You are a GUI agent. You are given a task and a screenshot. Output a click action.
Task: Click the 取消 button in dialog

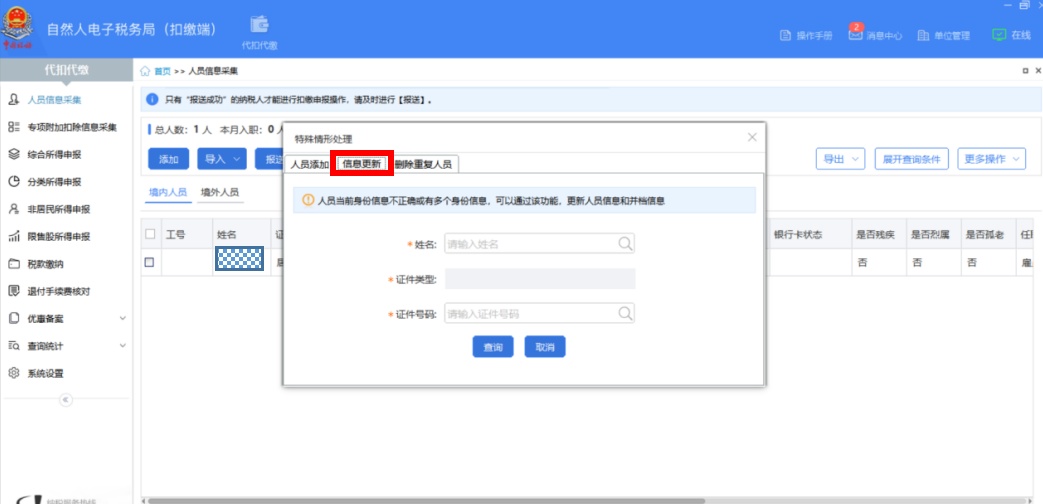point(545,347)
